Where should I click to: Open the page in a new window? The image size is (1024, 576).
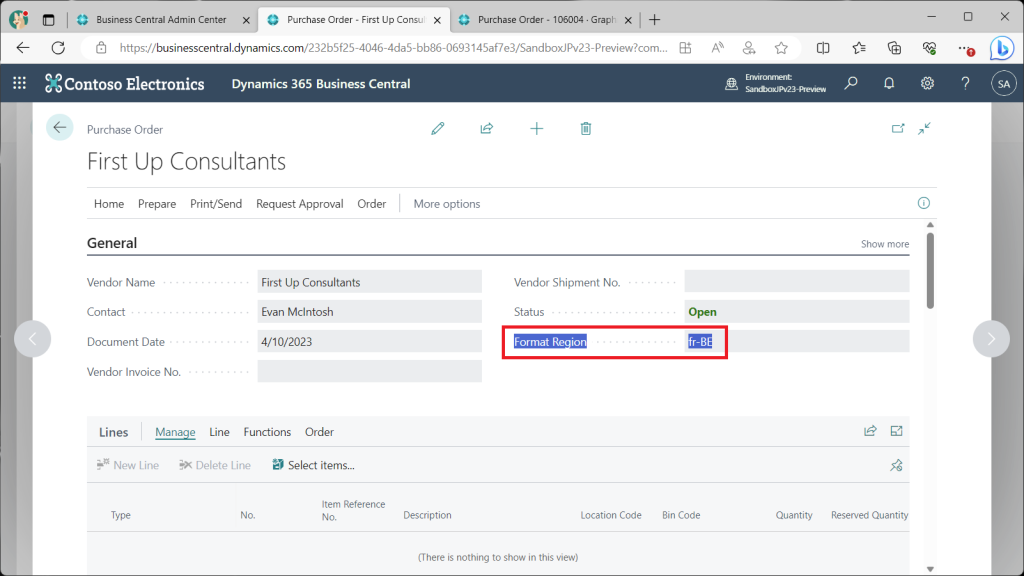tap(898, 129)
